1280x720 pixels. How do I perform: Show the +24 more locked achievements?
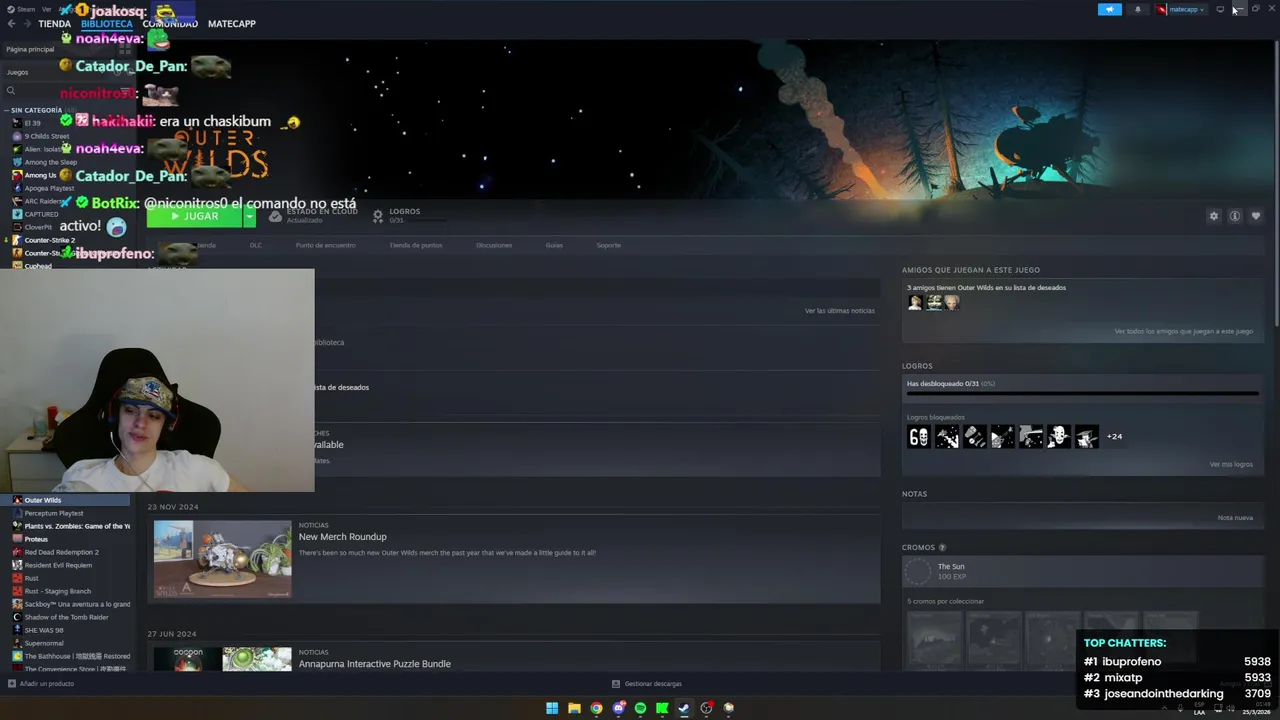click(x=1114, y=436)
